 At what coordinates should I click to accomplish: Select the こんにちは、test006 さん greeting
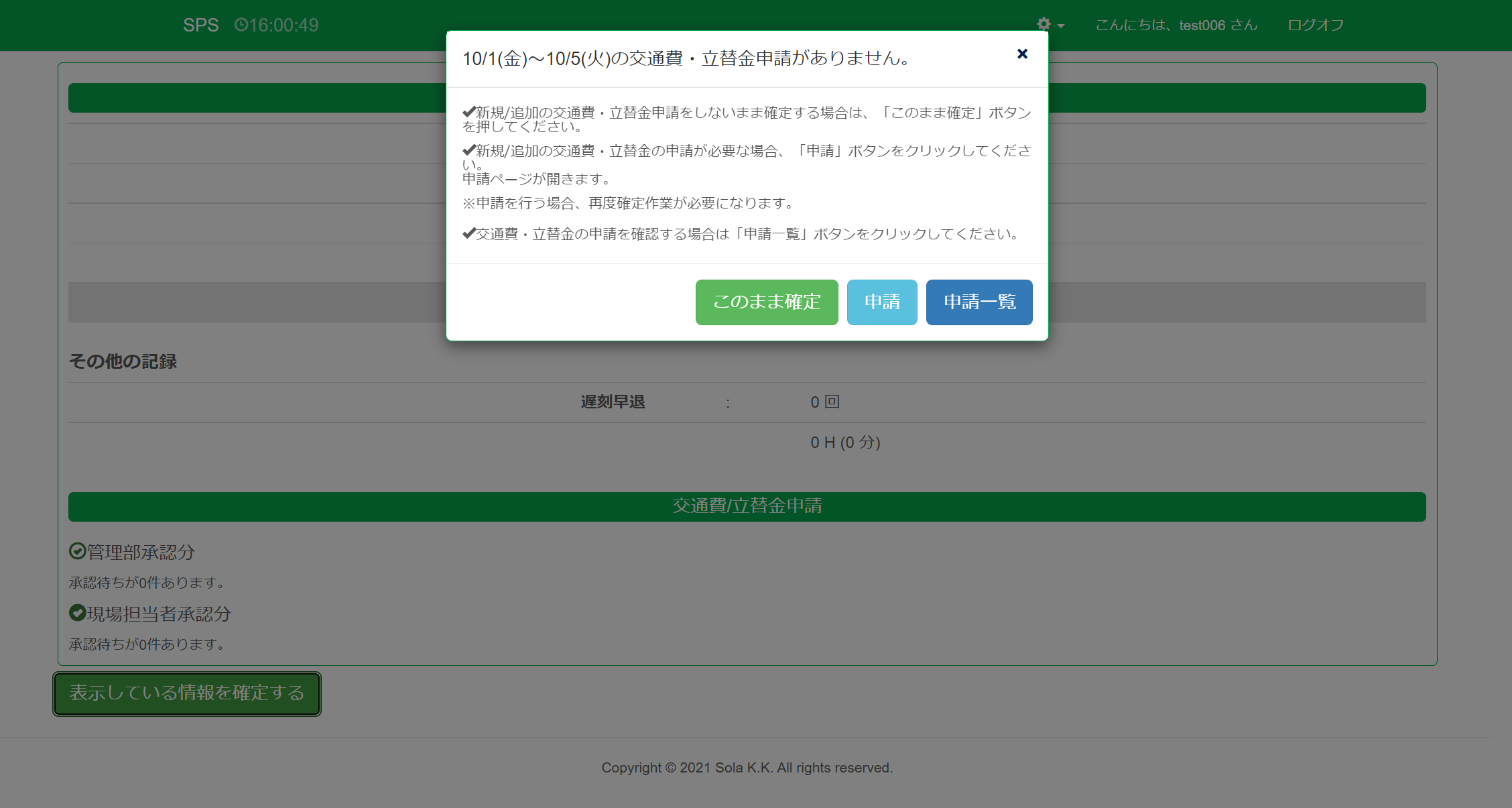click(x=1176, y=25)
